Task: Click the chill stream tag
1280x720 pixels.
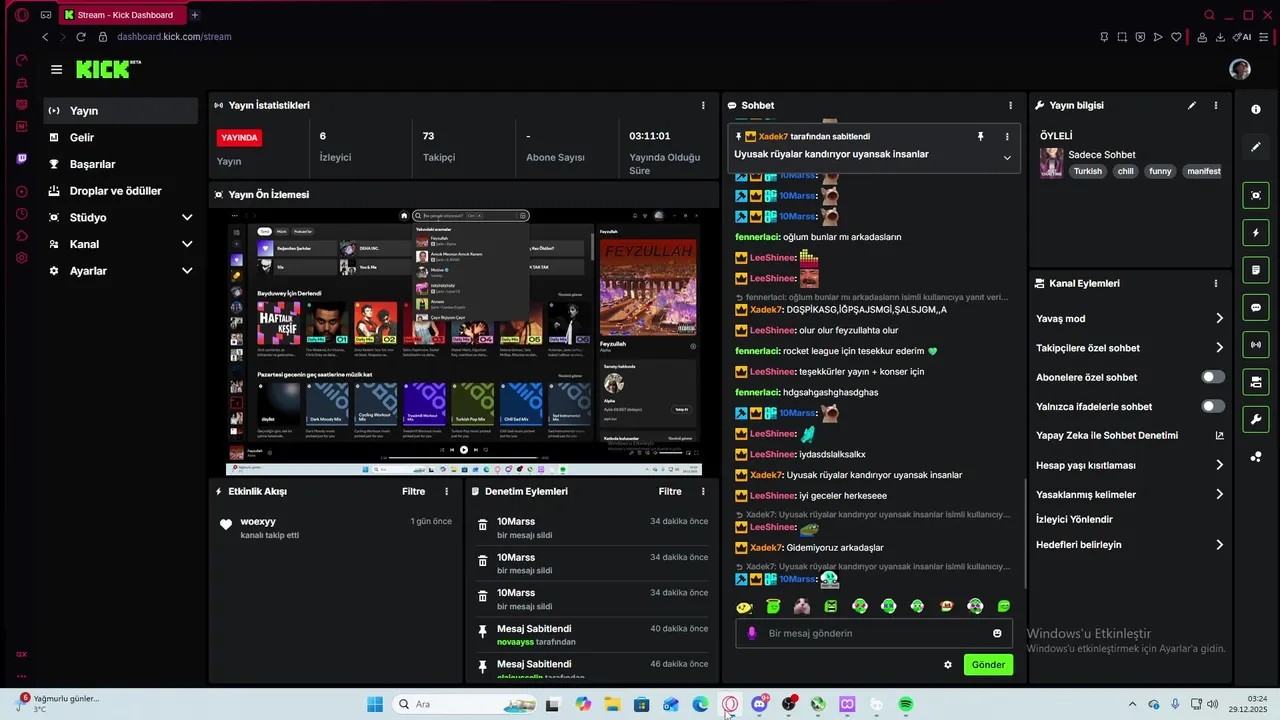Action: (1125, 171)
